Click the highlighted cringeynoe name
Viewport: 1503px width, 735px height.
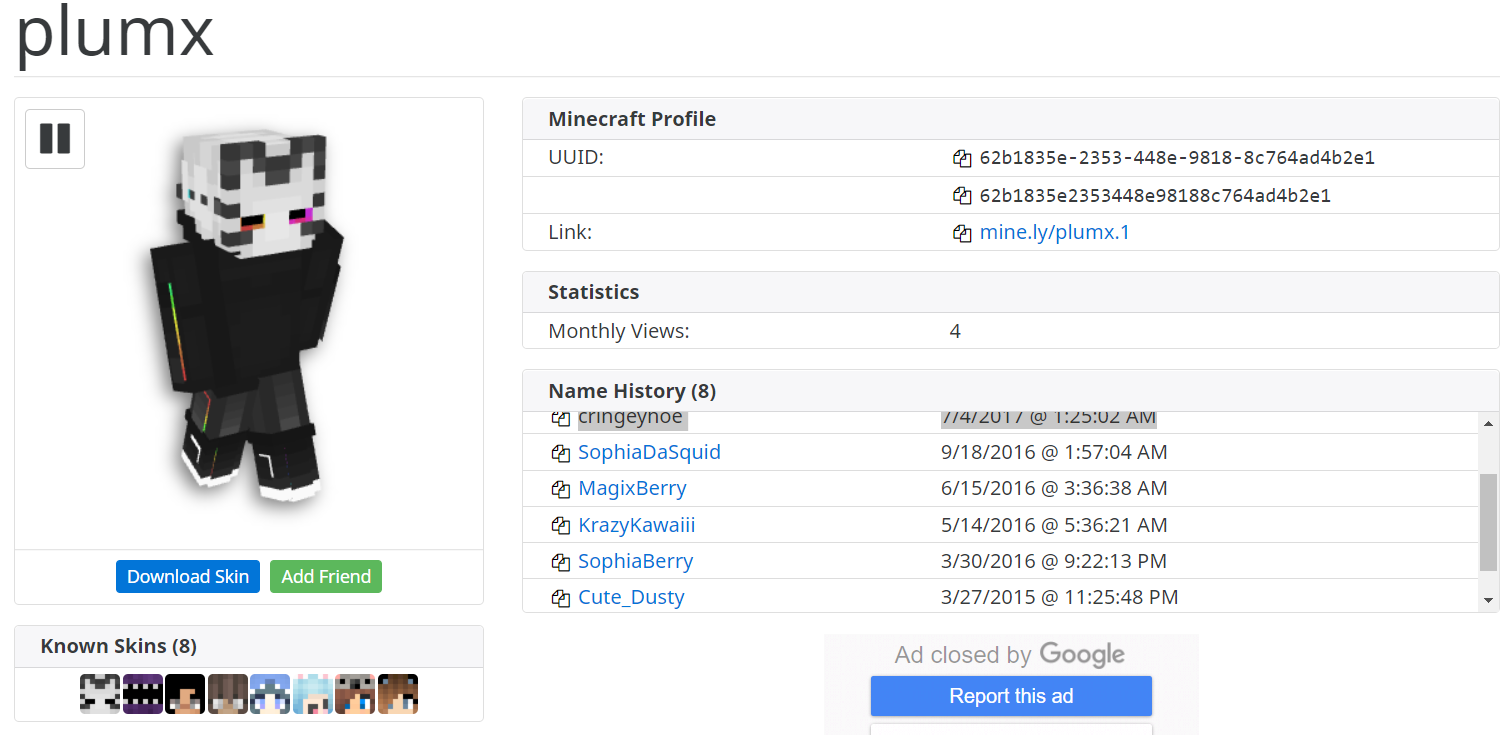click(630, 418)
